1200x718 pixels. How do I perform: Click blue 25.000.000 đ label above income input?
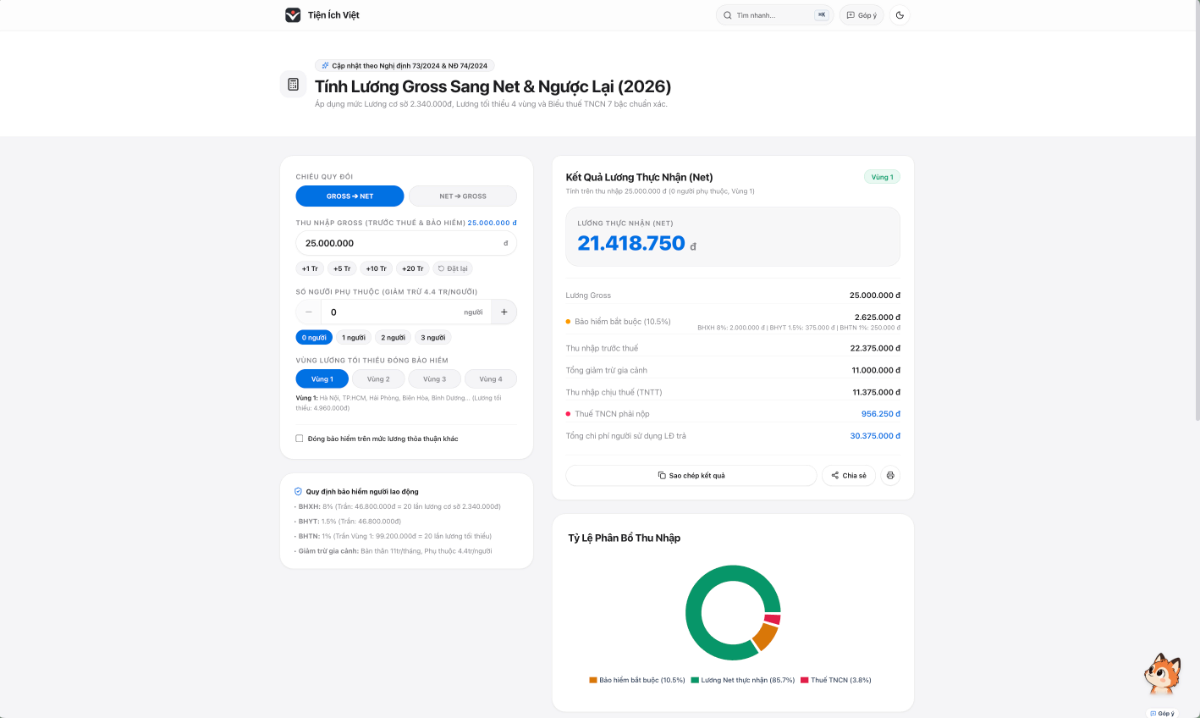[492, 222]
